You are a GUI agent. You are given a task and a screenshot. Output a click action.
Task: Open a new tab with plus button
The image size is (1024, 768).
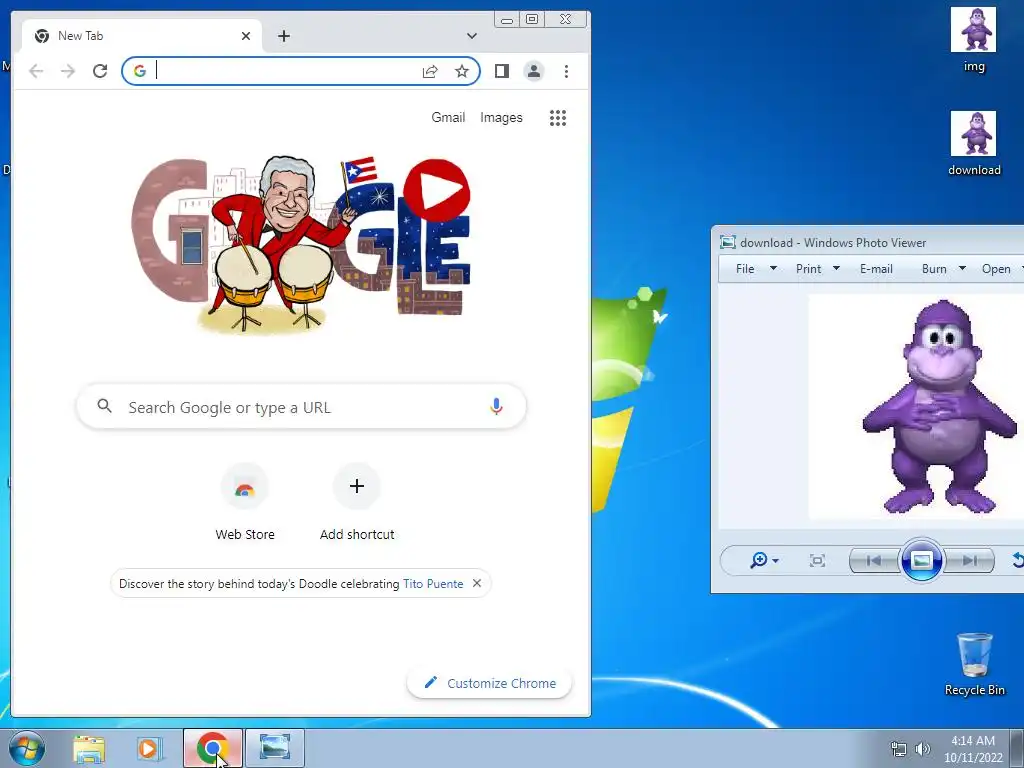click(x=283, y=36)
